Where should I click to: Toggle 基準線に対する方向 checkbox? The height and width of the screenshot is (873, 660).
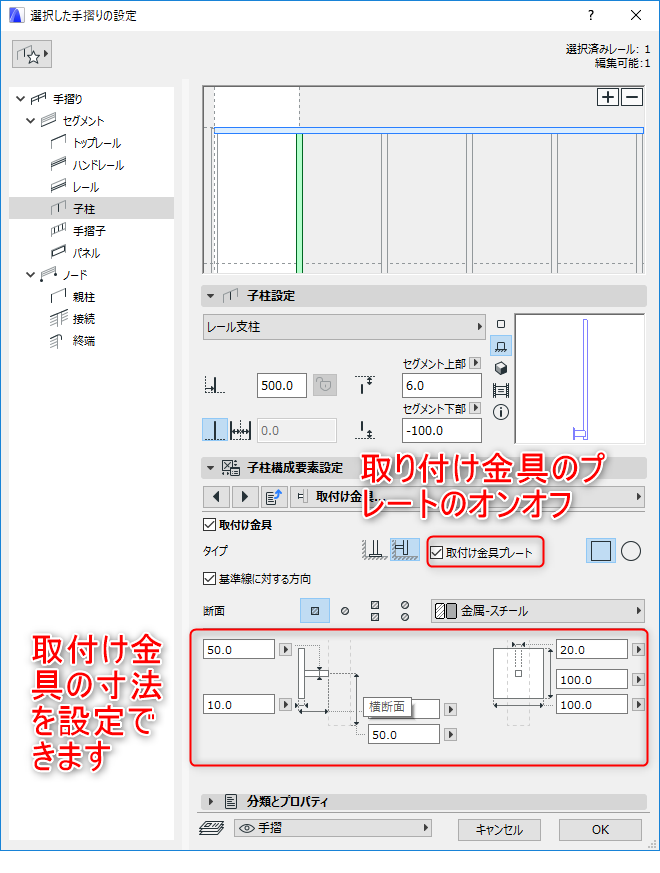(x=210, y=579)
